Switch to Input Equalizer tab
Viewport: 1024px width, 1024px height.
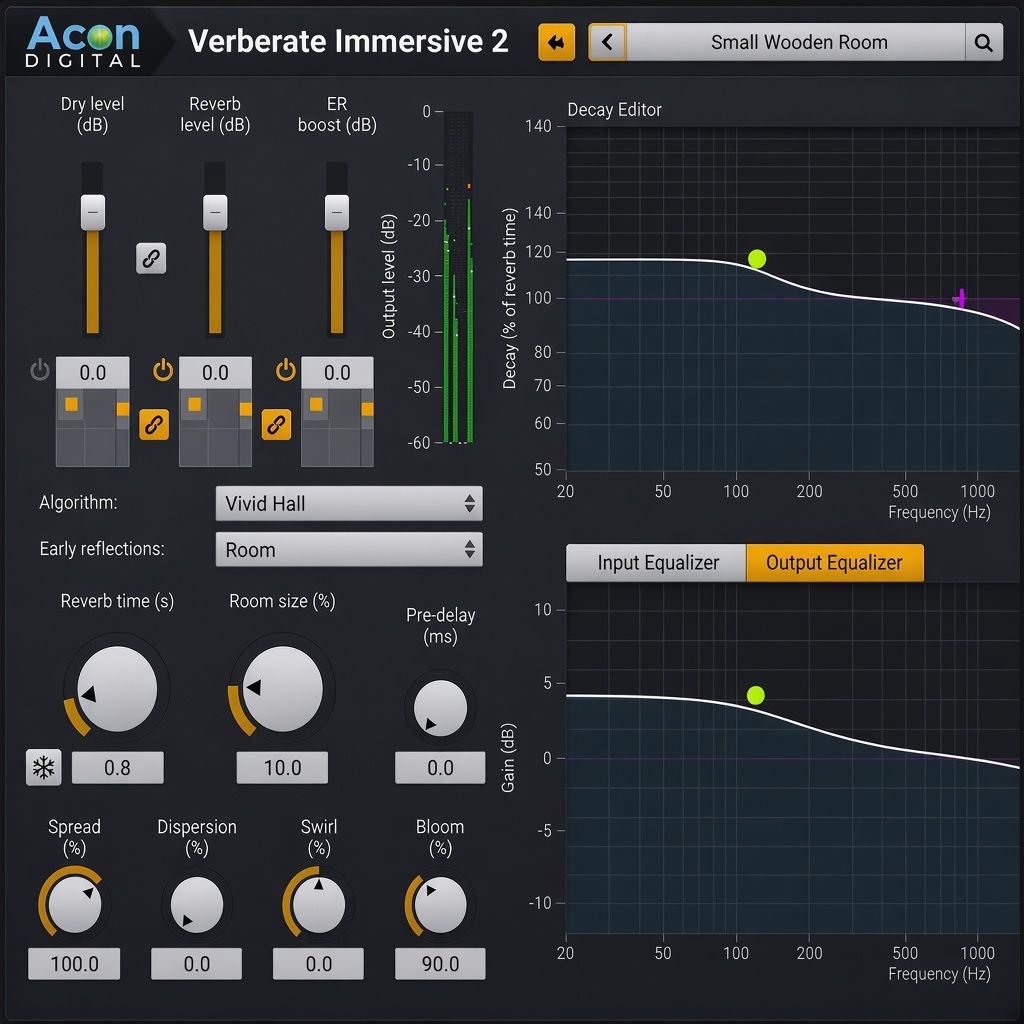656,563
